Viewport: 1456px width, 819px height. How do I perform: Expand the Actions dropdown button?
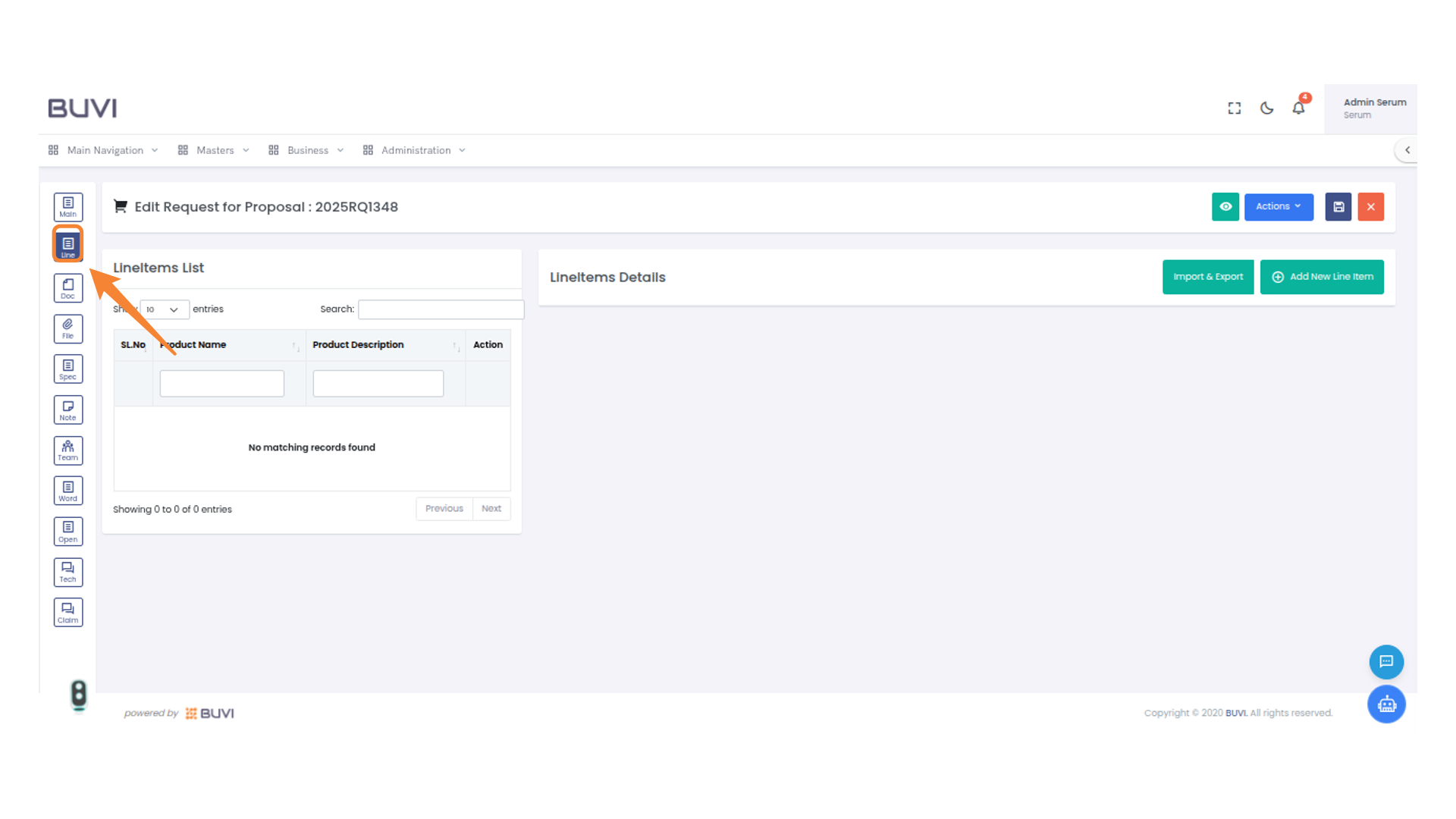tap(1278, 207)
